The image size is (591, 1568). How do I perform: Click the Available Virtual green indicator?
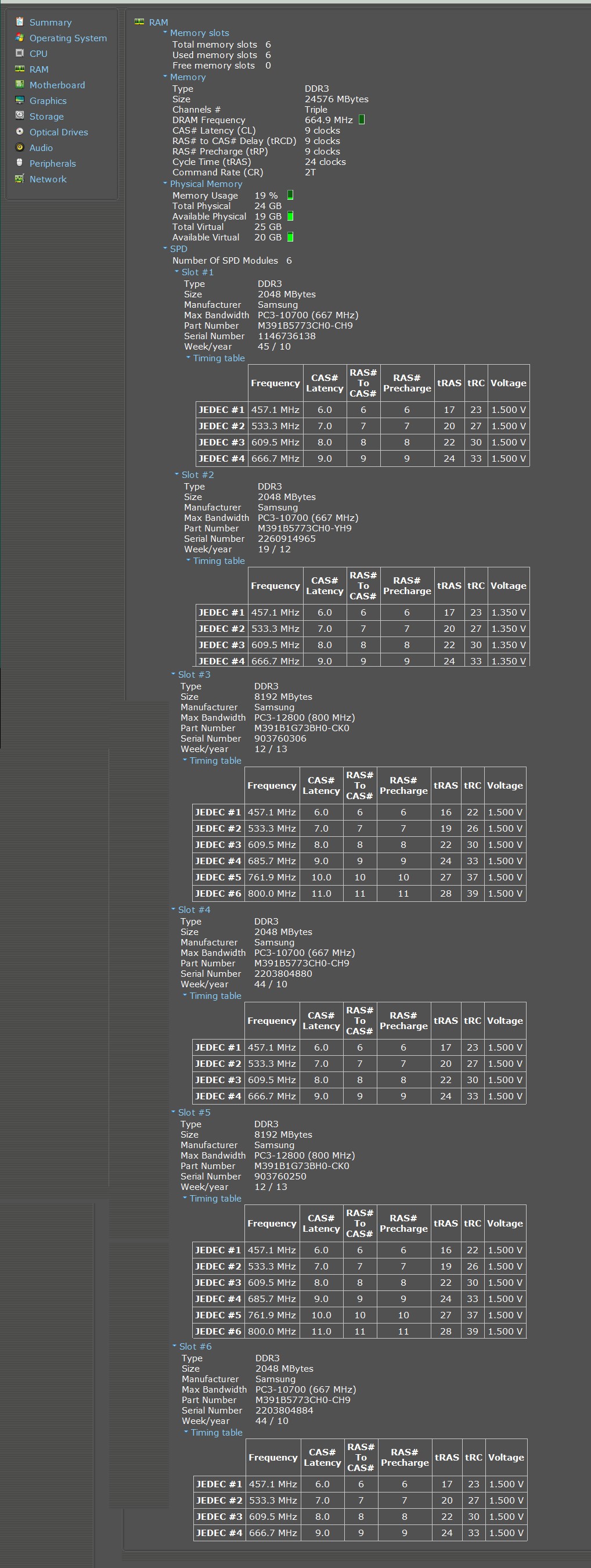tap(290, 237)
